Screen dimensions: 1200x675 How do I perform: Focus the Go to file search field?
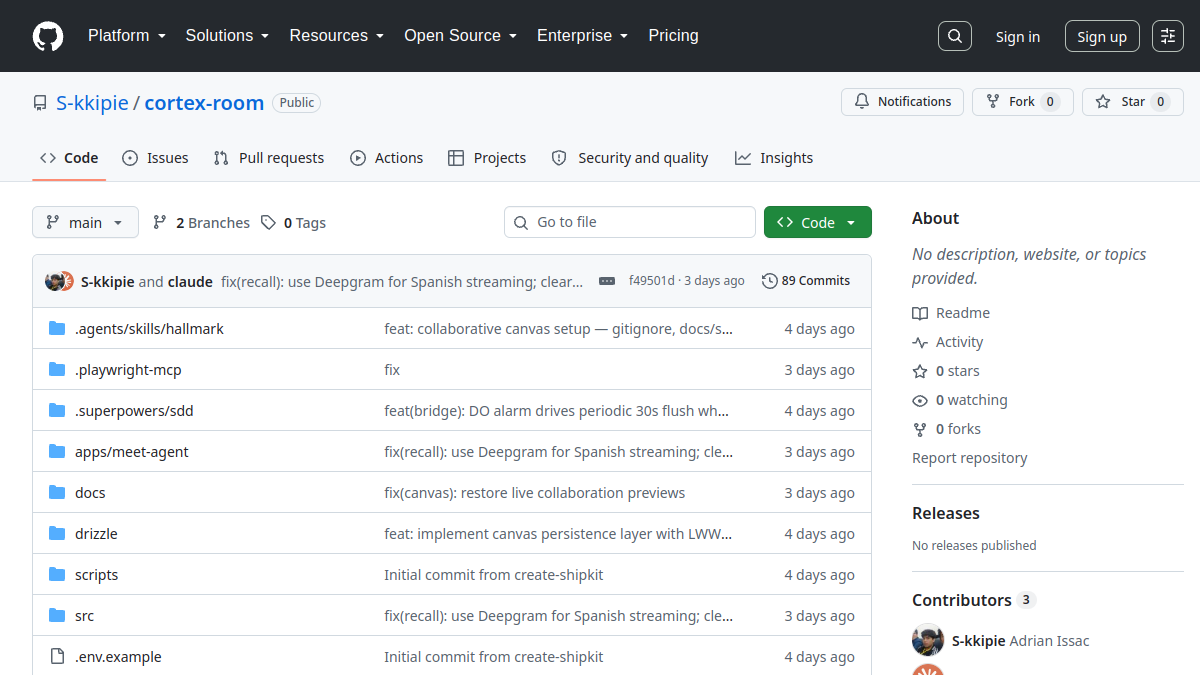tap(630, 222)
